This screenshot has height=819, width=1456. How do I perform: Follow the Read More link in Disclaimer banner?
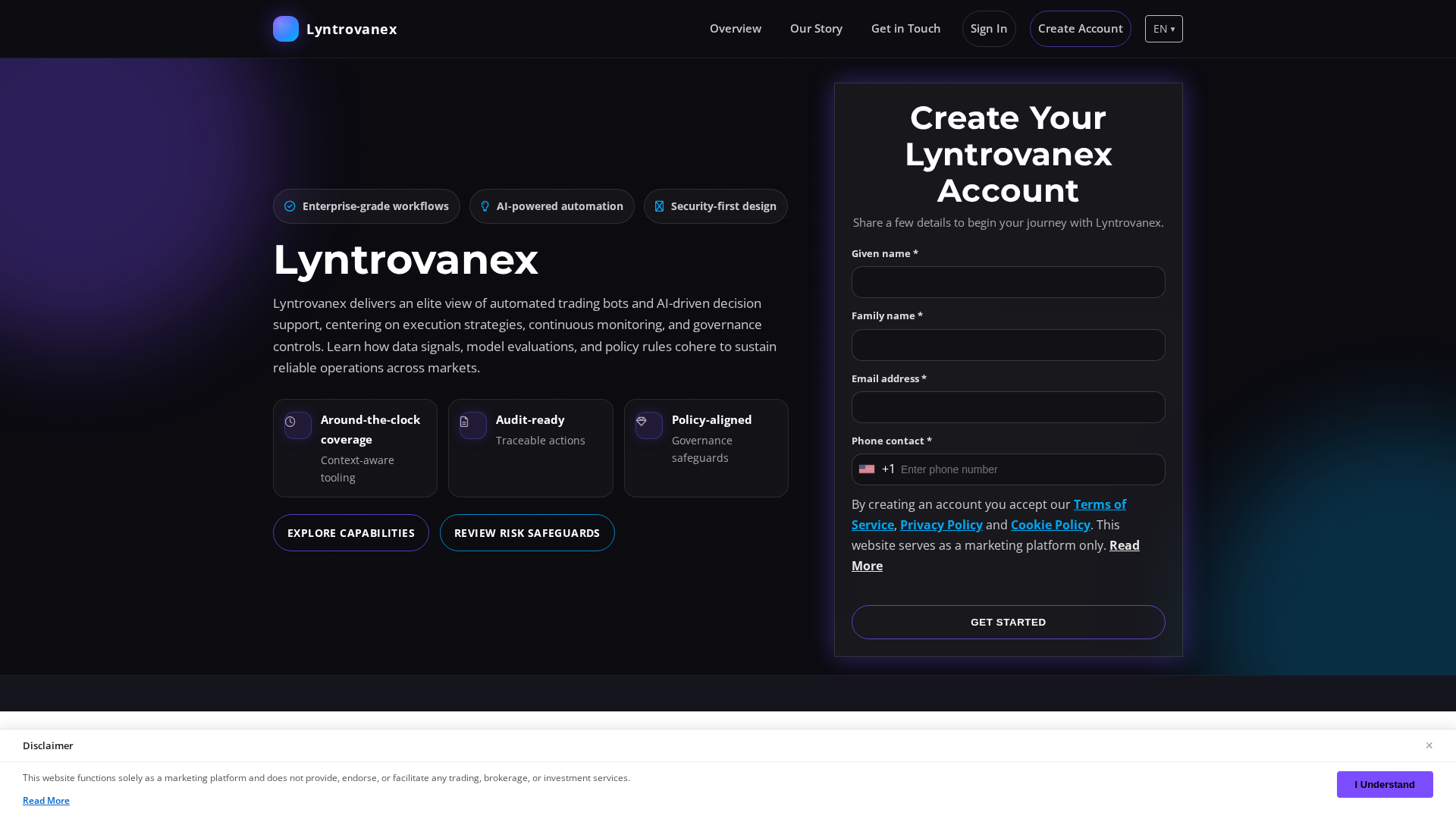(46, 801)
